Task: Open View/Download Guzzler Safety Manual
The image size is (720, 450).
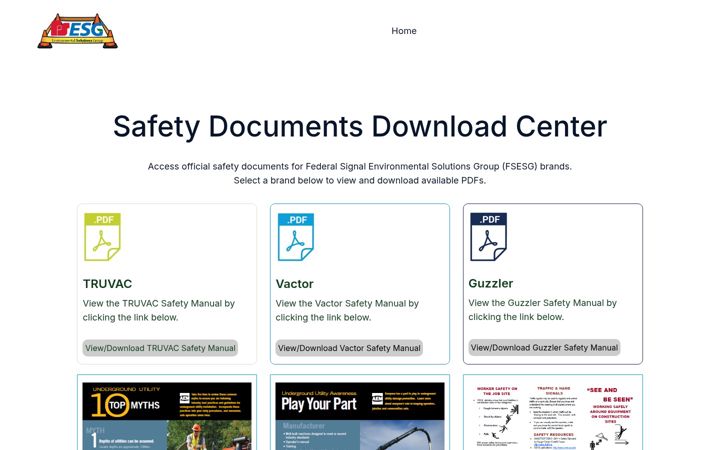Action: click(x=544, y=348)
